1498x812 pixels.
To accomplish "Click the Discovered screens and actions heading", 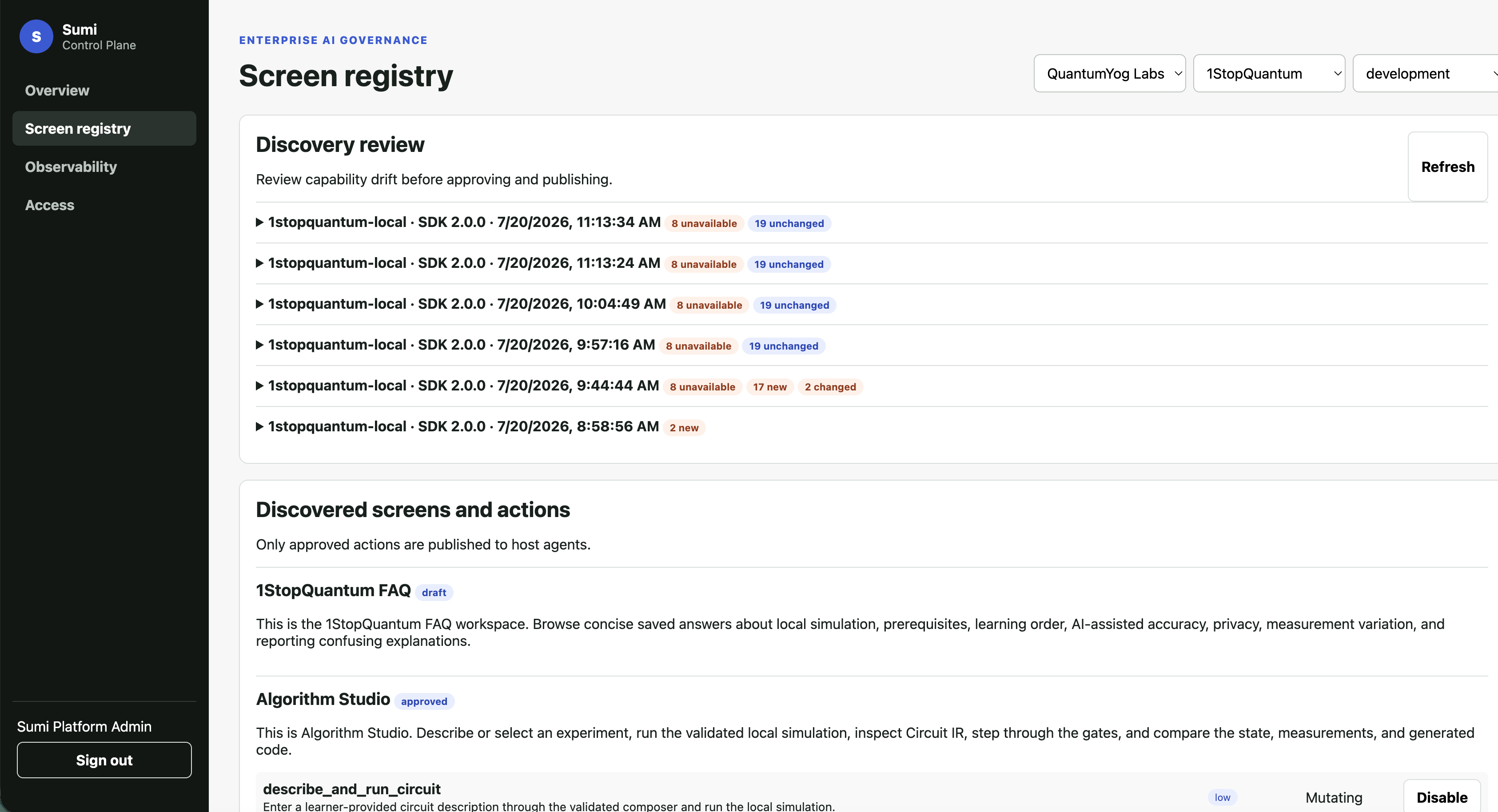I will point(413,509).
